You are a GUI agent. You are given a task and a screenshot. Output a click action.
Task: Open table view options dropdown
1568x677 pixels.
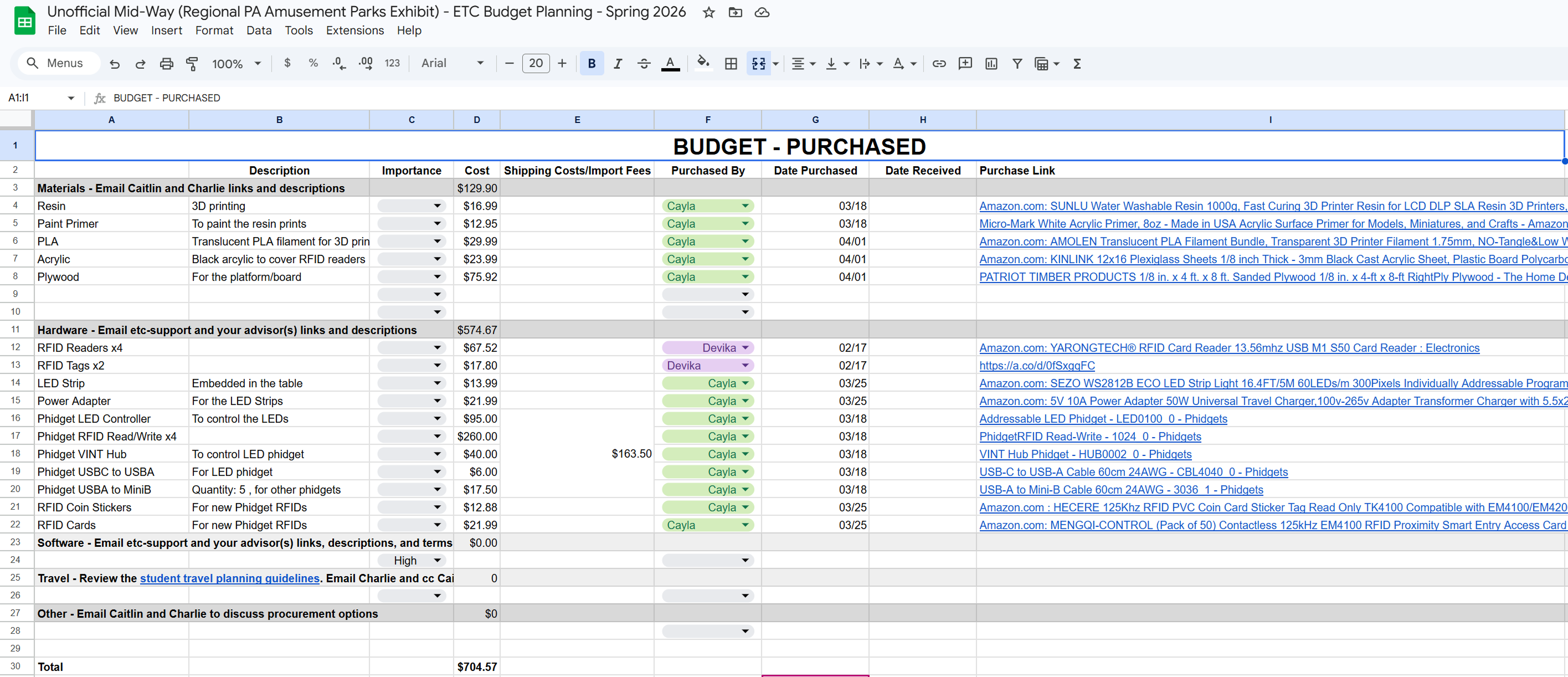1047,63
